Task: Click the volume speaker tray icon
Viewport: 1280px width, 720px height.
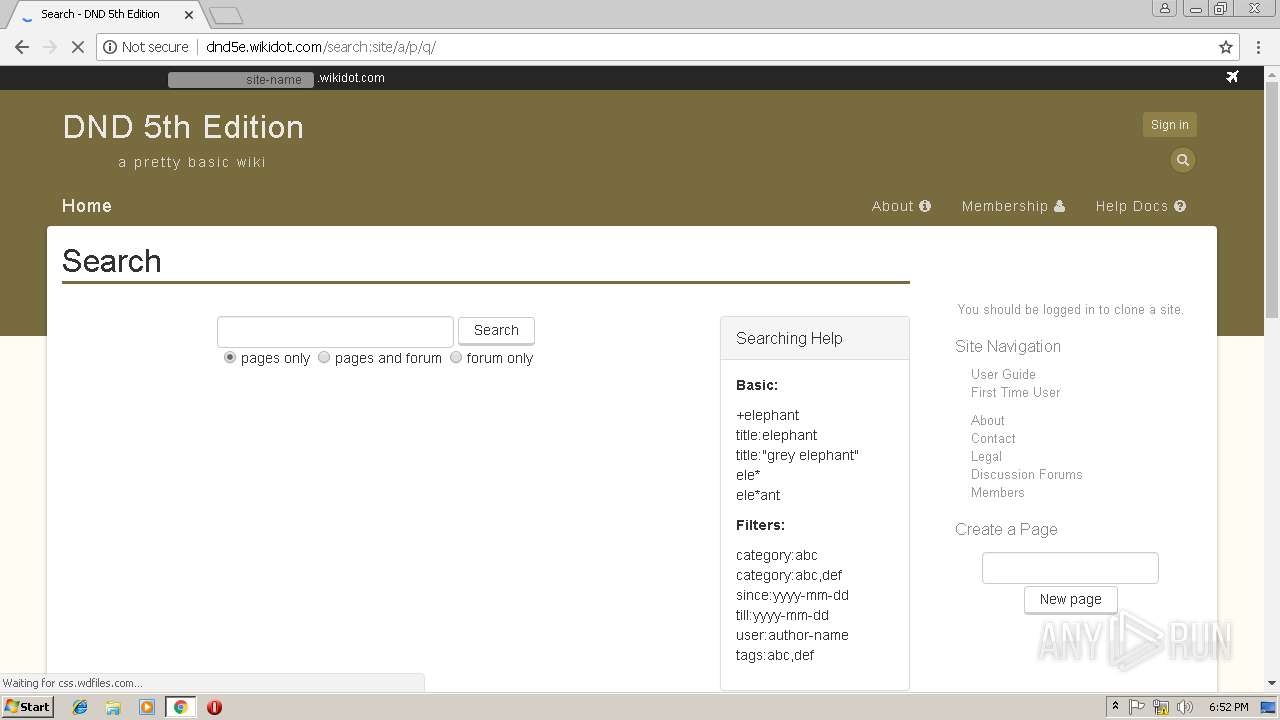Action: pos(1185,707)
